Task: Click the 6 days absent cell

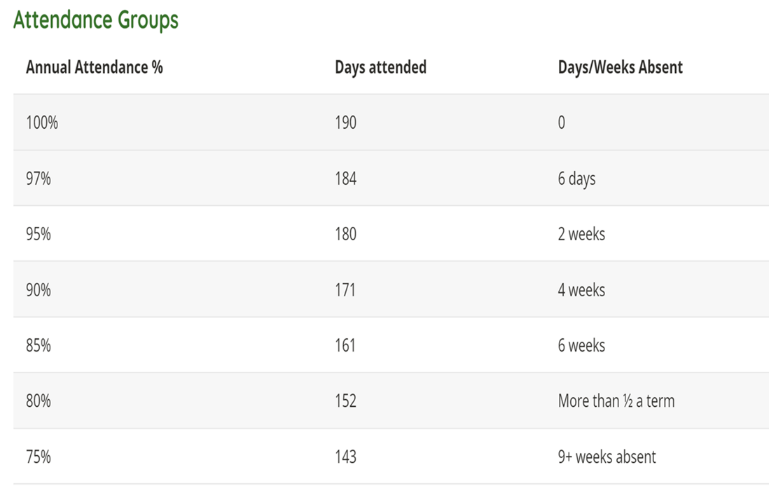Action: (576, 179)
